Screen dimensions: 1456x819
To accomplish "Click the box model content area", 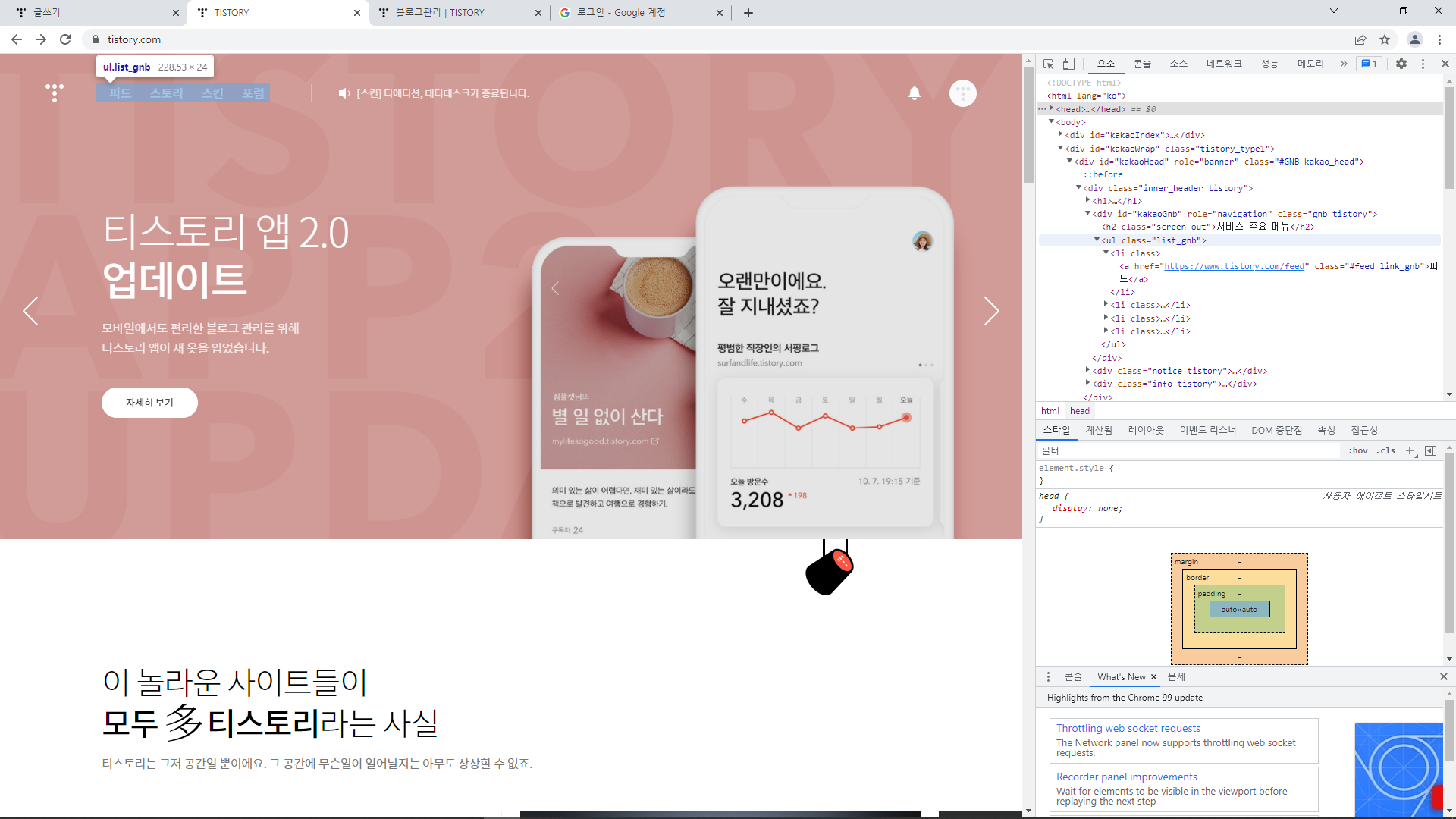I will [1239, 610].
